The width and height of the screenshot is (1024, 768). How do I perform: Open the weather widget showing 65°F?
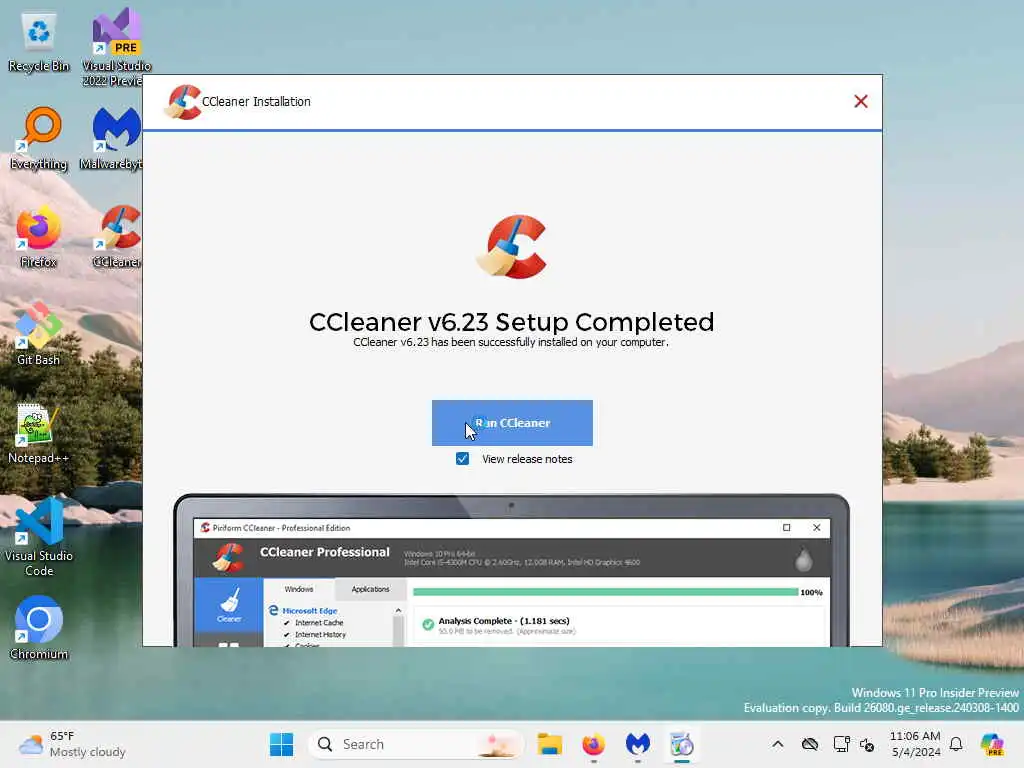coord(72,744)
